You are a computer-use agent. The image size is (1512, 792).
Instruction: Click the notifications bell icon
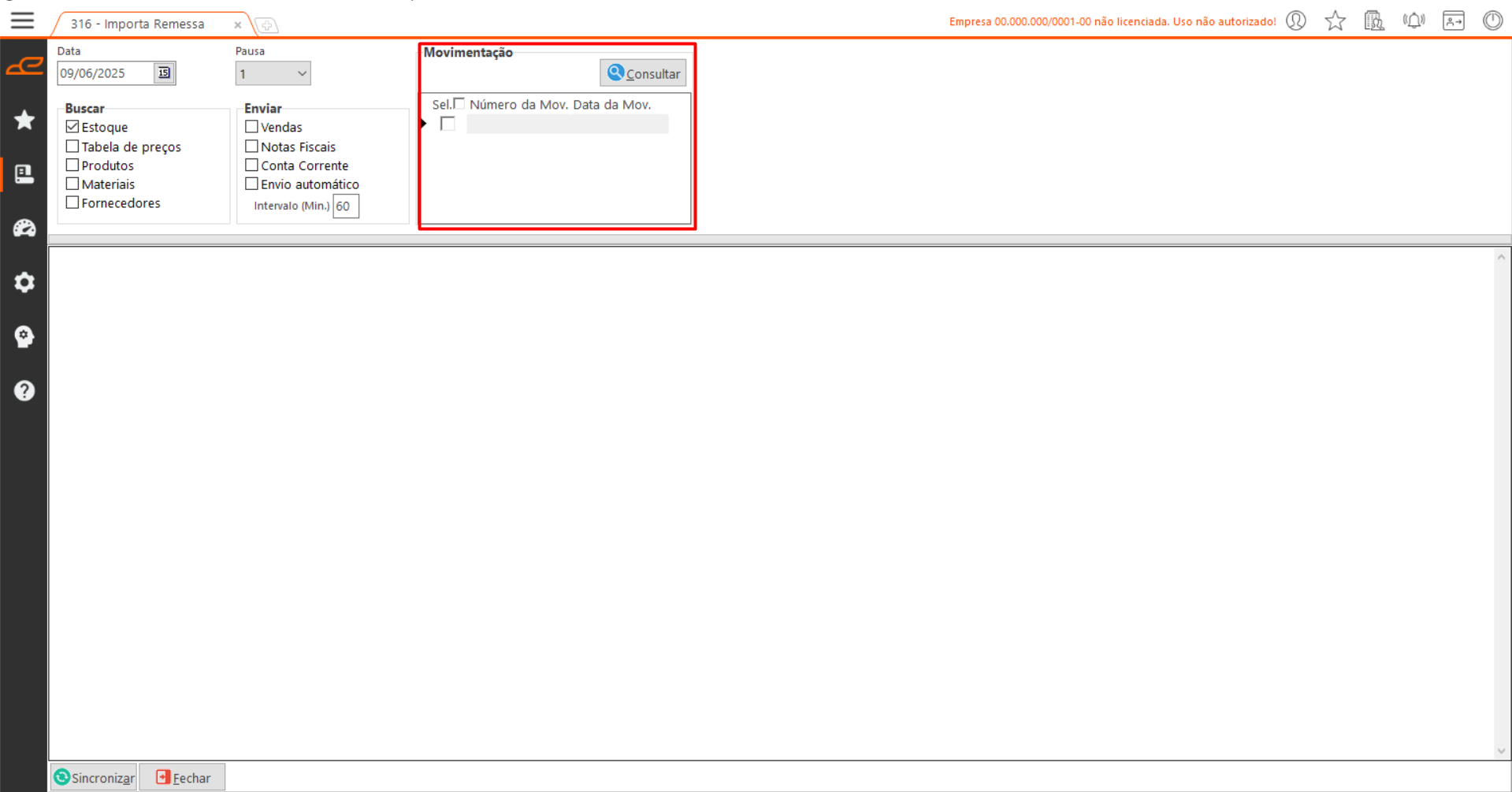click(1414, 21)
